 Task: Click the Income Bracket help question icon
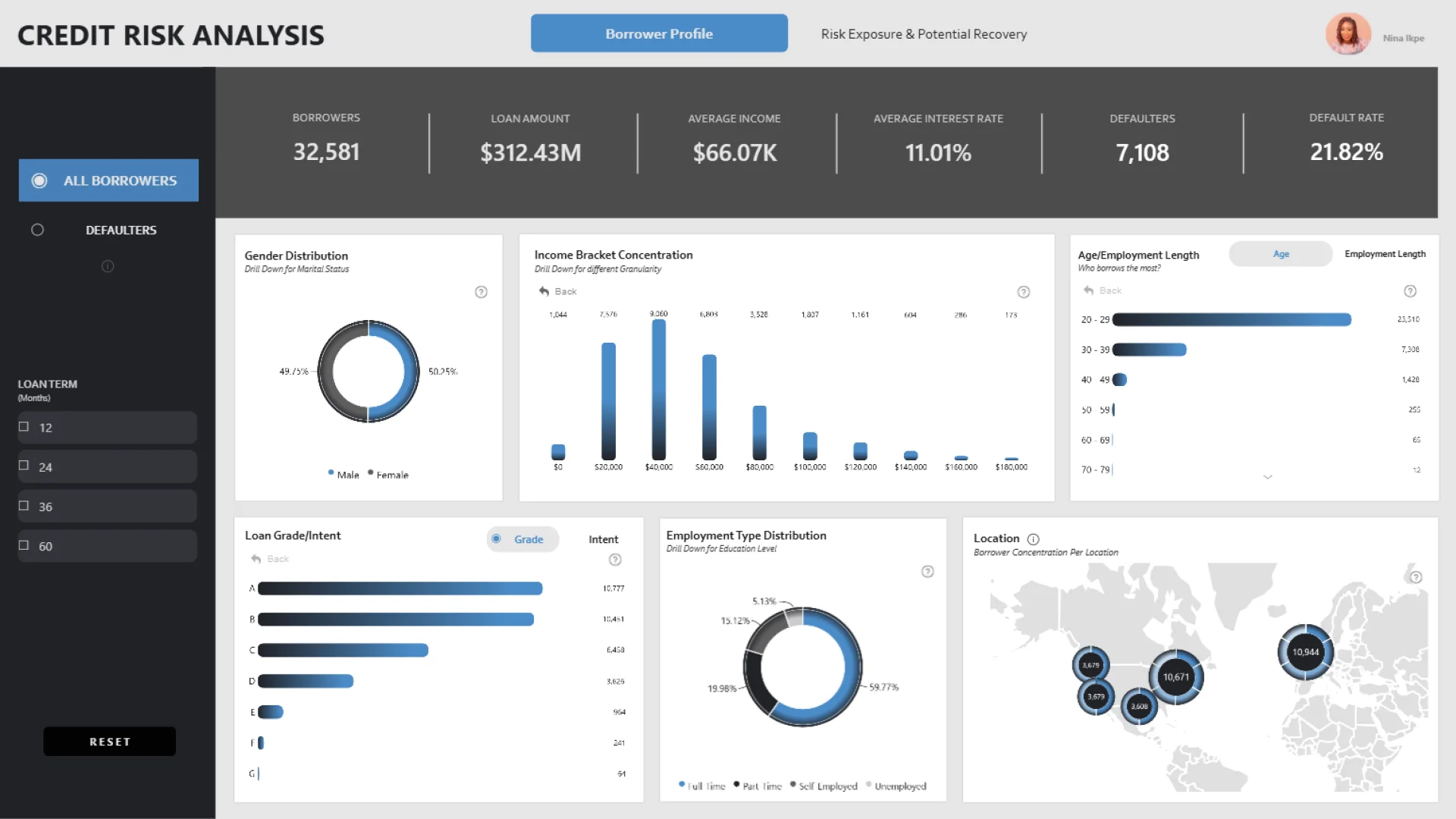coord(1023,292)
